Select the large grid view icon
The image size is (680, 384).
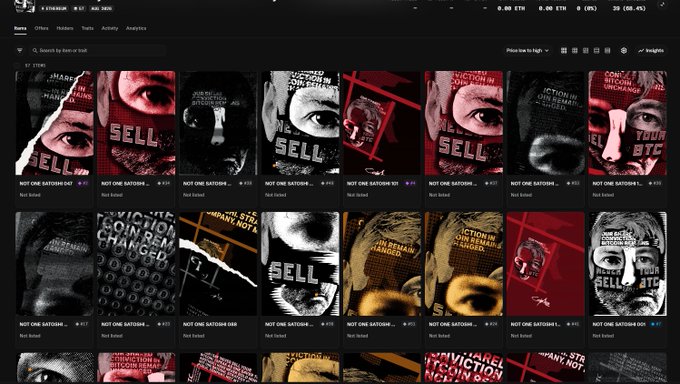click(564, 51)
